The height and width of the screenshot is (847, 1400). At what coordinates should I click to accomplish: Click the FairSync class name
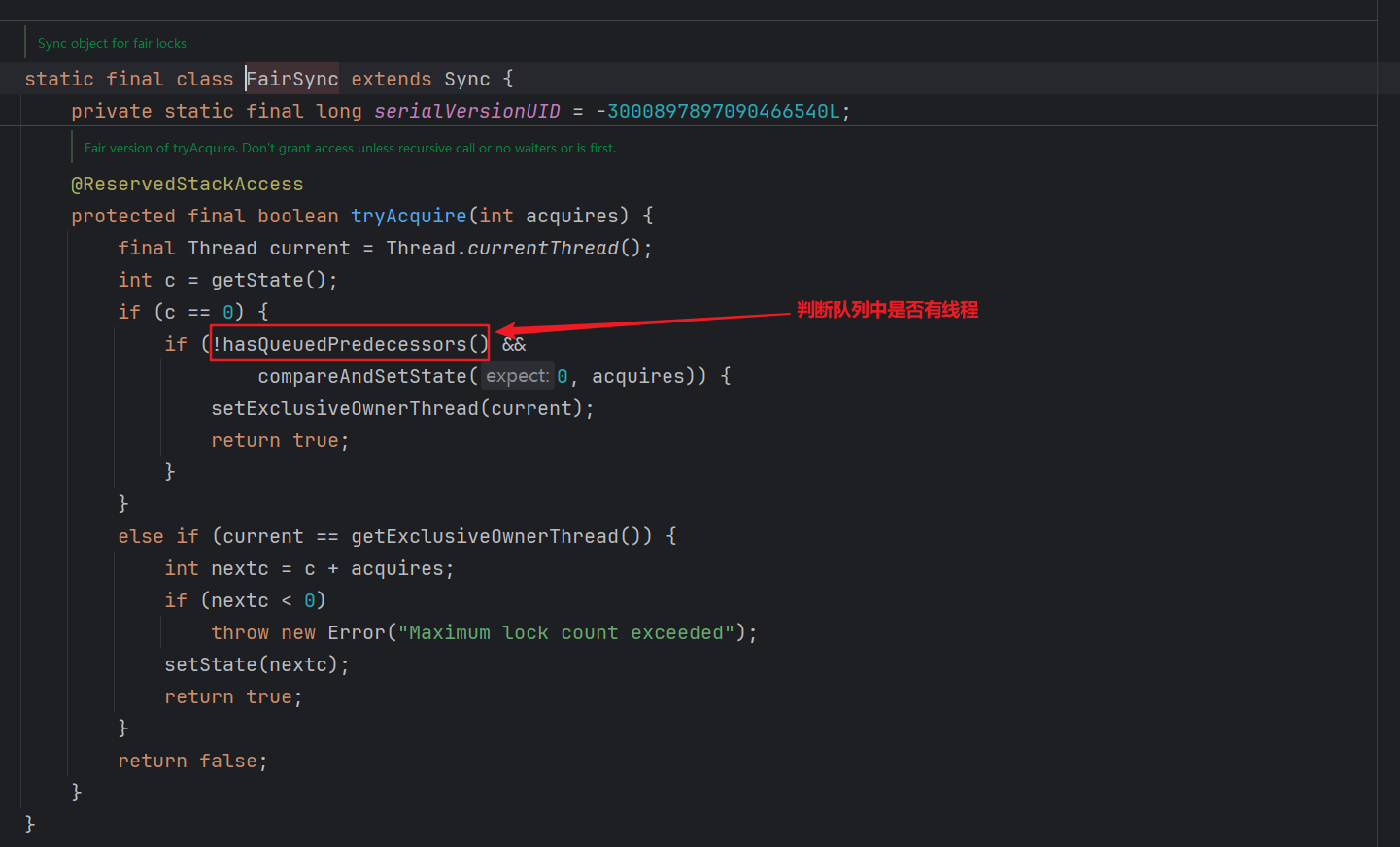click(x=292, y=79)
